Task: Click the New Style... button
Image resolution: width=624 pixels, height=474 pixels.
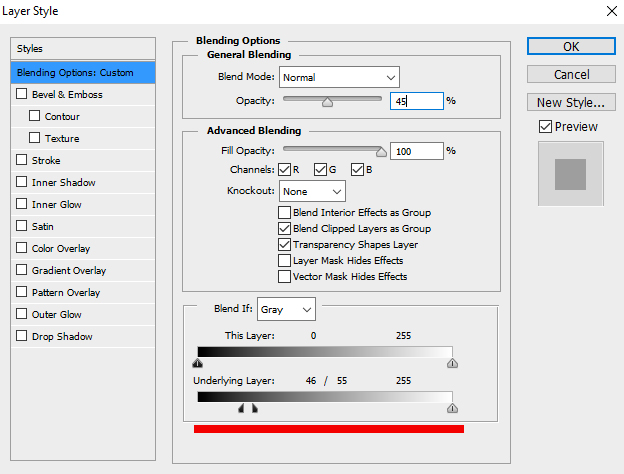Action: 571,103
